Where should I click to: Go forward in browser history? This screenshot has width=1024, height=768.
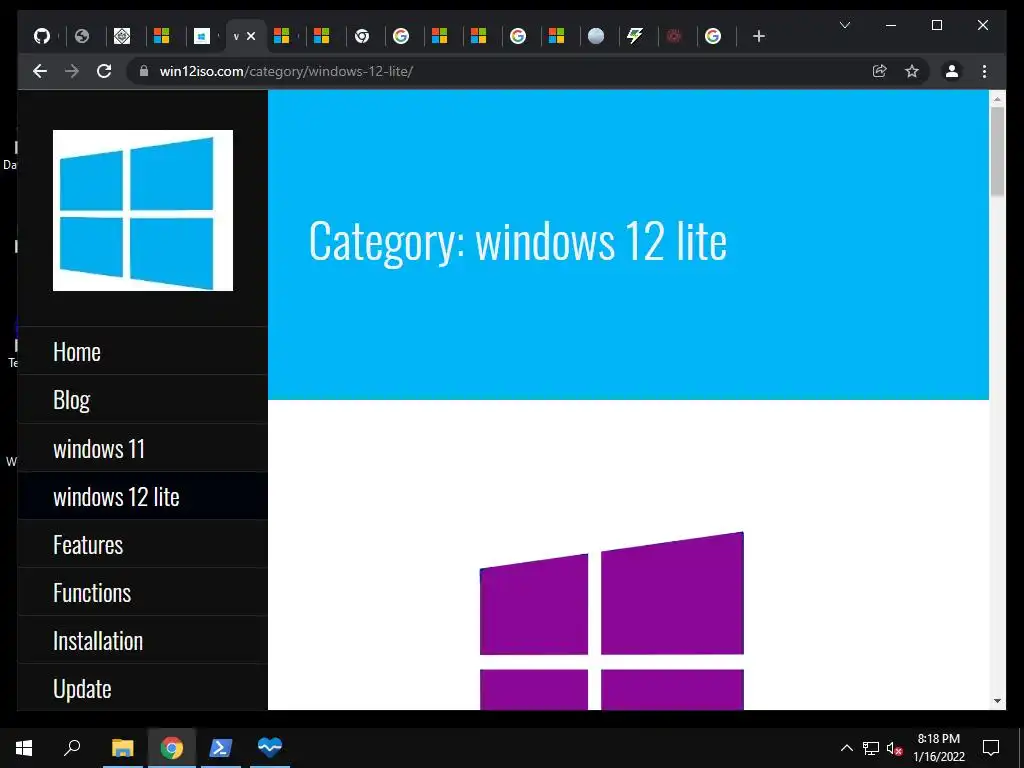[x=72, y=71]
